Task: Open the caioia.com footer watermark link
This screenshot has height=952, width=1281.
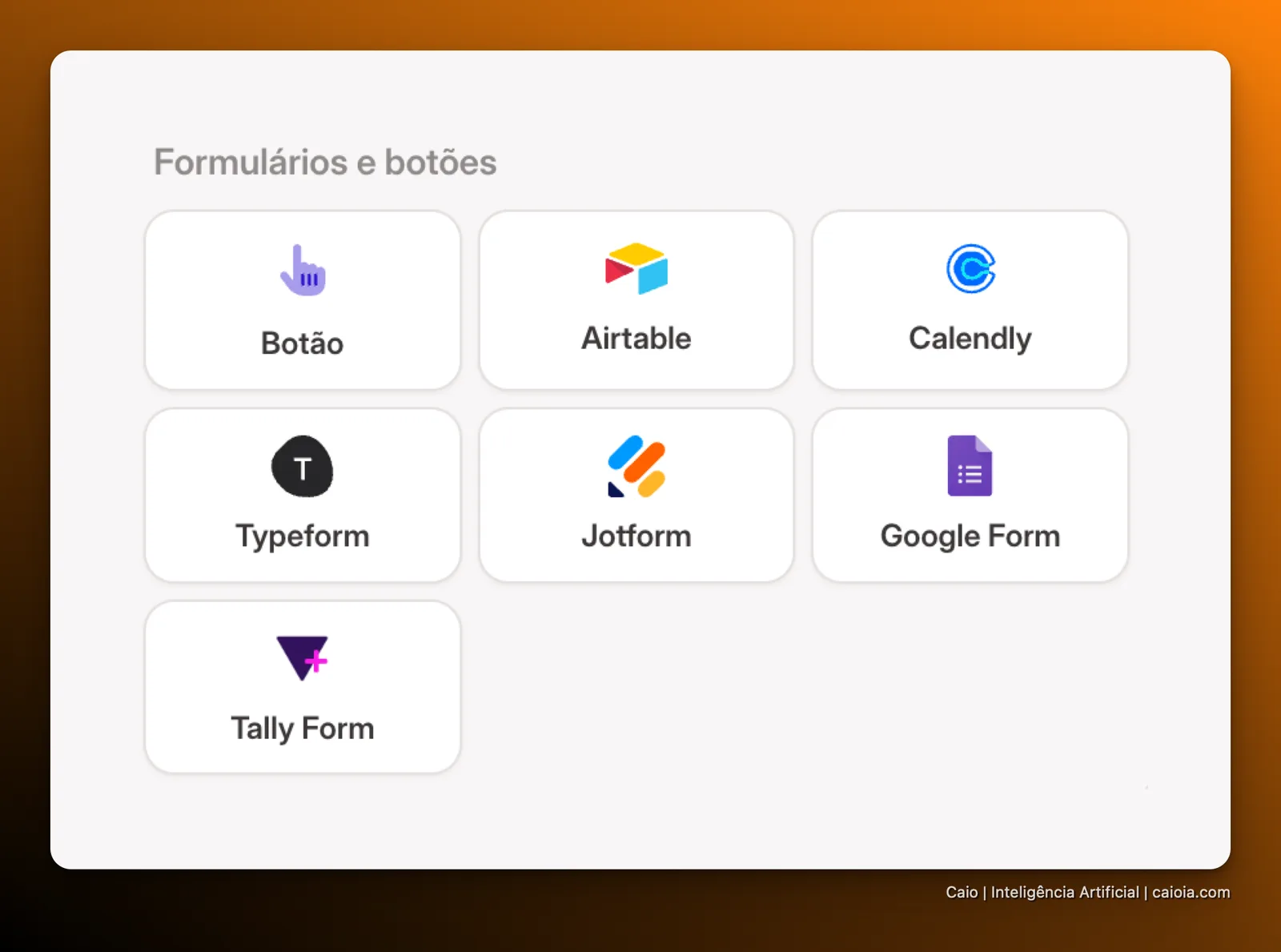Action: coord(1191,892)
